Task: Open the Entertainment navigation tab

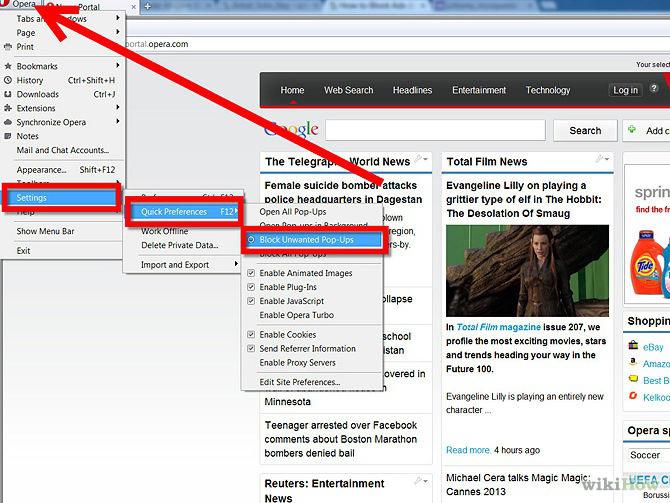Action: (479, 90)
